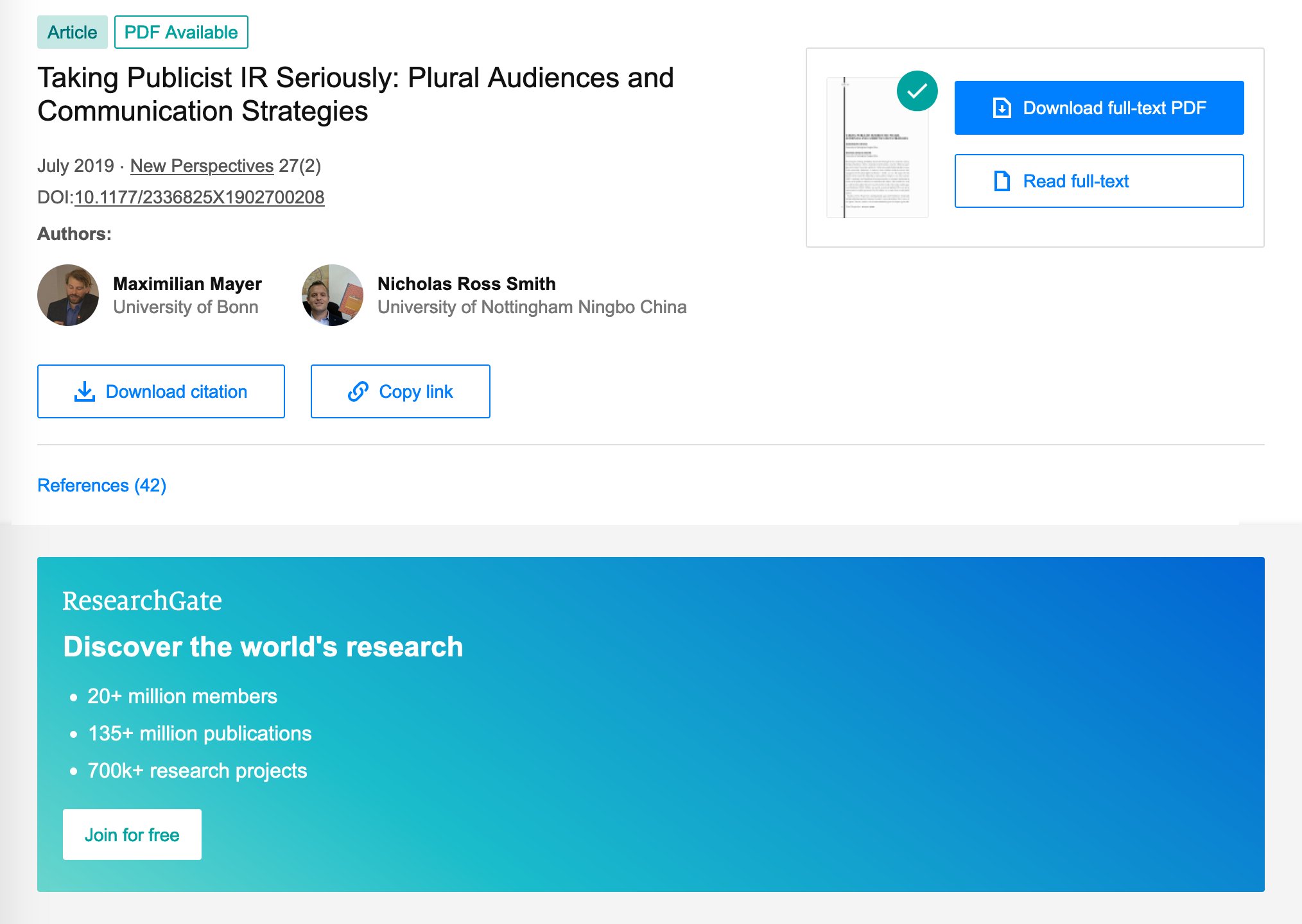The image size is (1302, 924).
Task: Follow the DOI 10.1177/2336825X1902700208 link
Action: click(x=199, y=197)
